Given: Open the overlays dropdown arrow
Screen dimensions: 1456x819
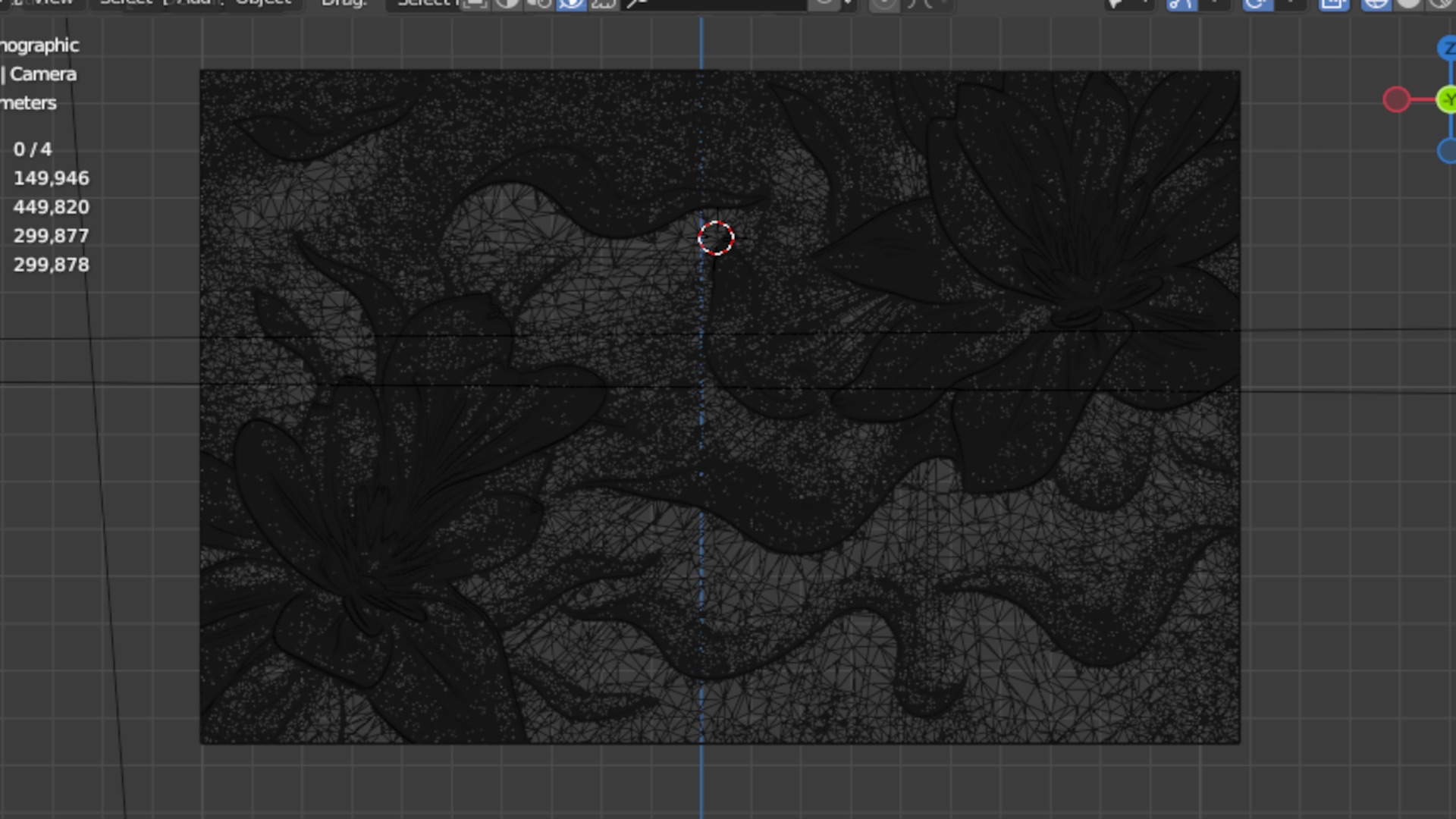Looking at the screenshot, I should click(1291, 4).
